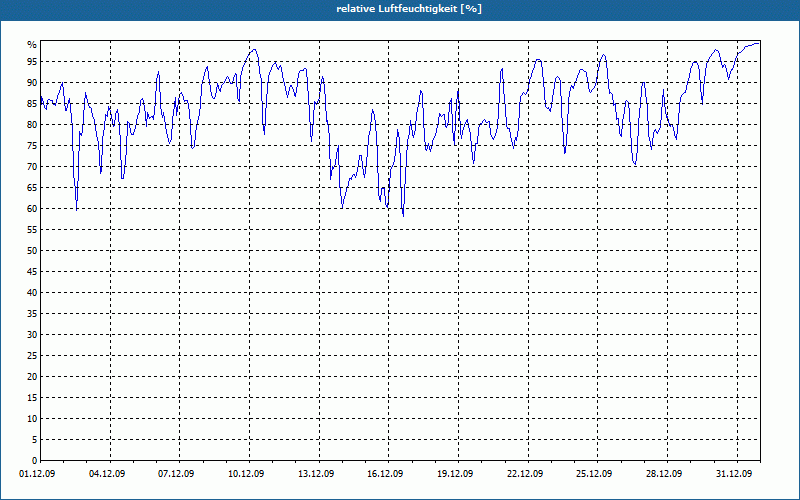Click the x-axis date label 16.12.09
This screenshot has width=800, height=500.
click(385, 474)
